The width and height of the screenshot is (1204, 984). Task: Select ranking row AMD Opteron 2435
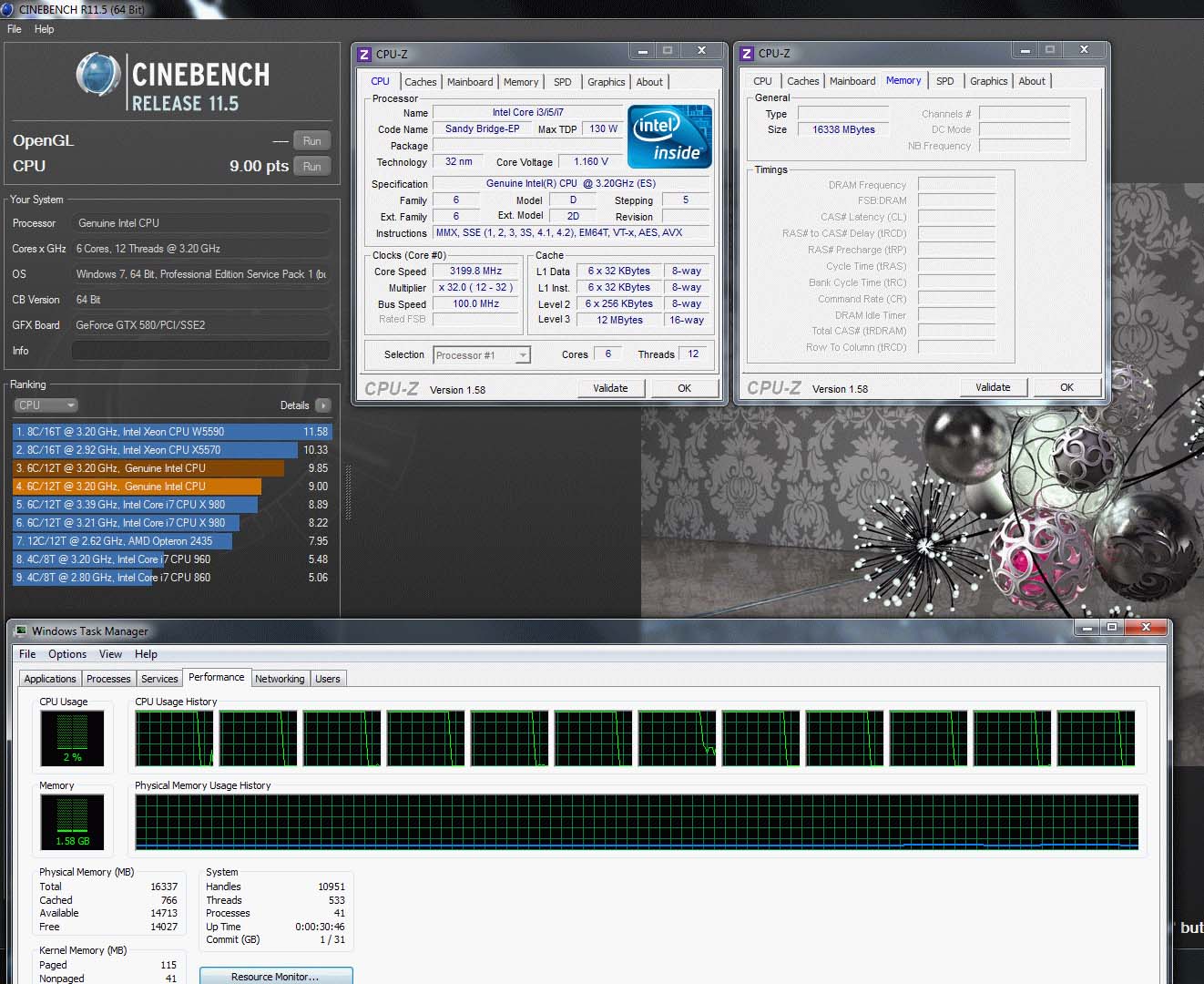pos(172,541)
